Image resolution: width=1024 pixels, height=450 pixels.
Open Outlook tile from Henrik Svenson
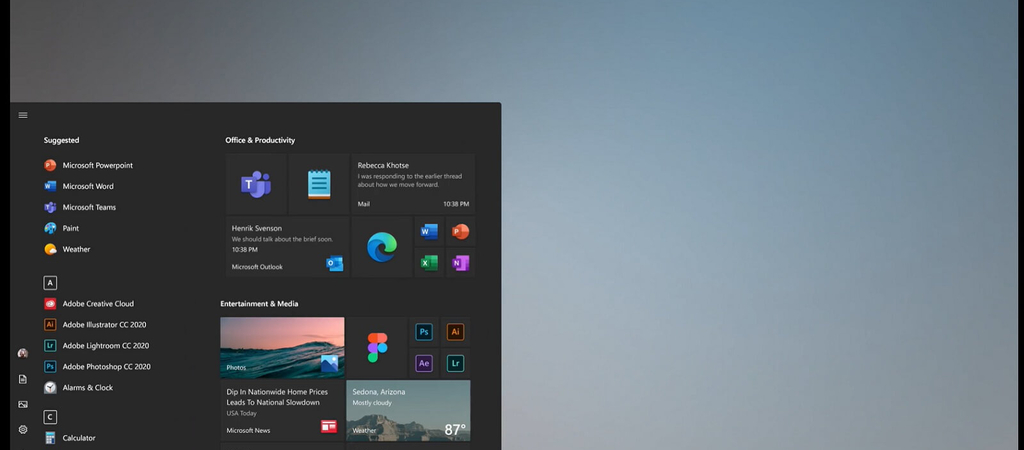tap(287, 248)
